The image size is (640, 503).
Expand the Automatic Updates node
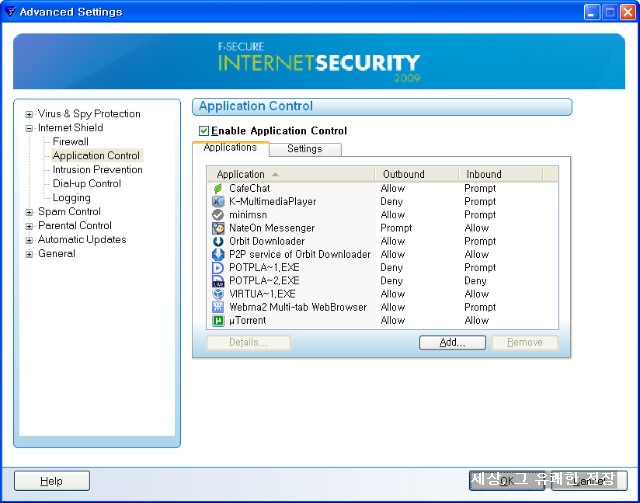tap(29, 240)
